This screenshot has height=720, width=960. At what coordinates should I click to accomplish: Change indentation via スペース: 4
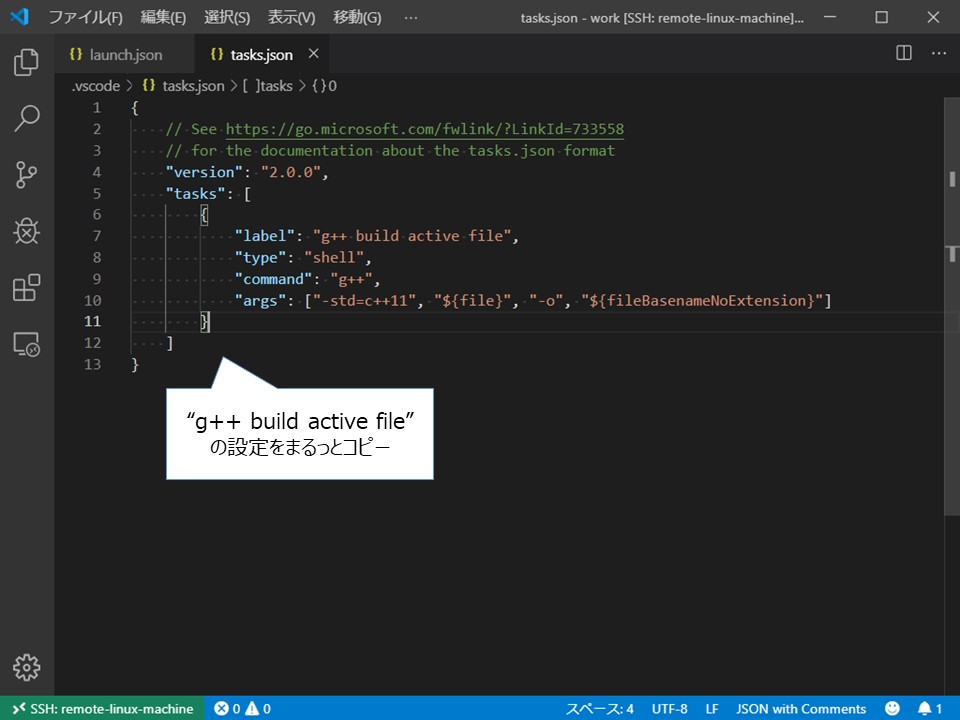599,708
